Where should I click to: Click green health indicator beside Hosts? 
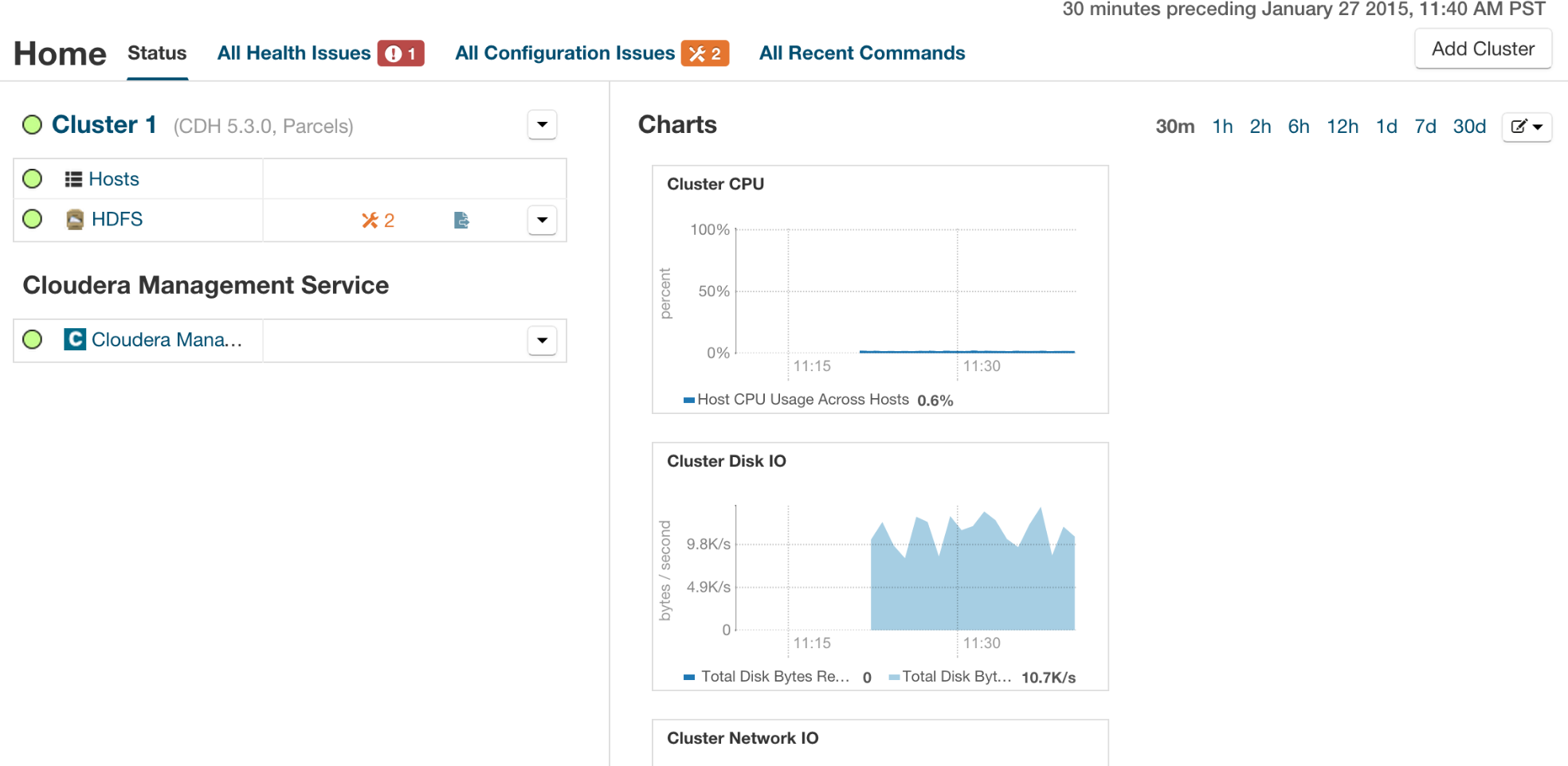pos(33,179)
